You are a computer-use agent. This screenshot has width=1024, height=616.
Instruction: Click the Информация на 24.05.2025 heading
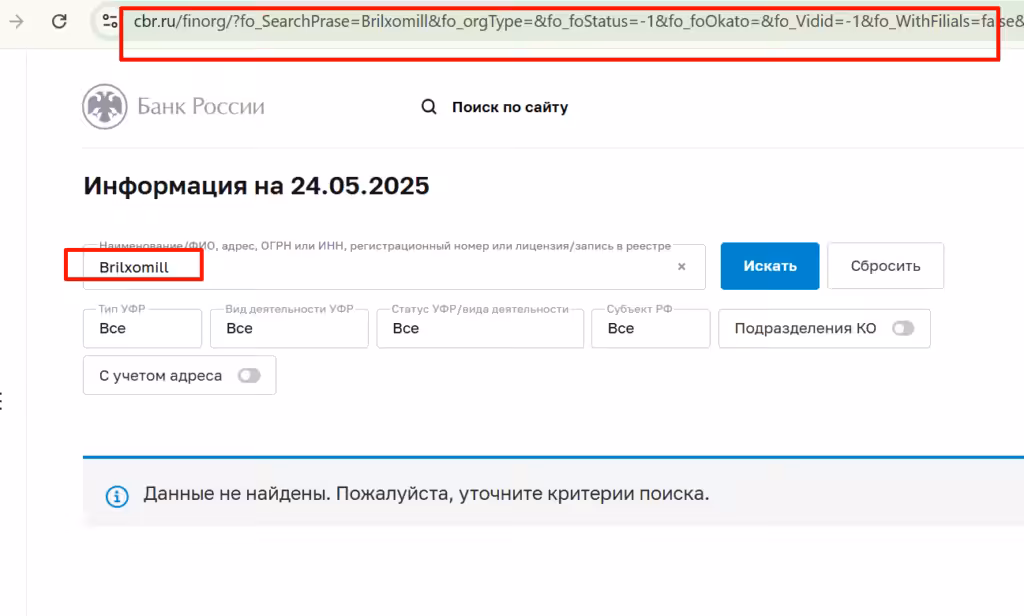click(256, 186)
